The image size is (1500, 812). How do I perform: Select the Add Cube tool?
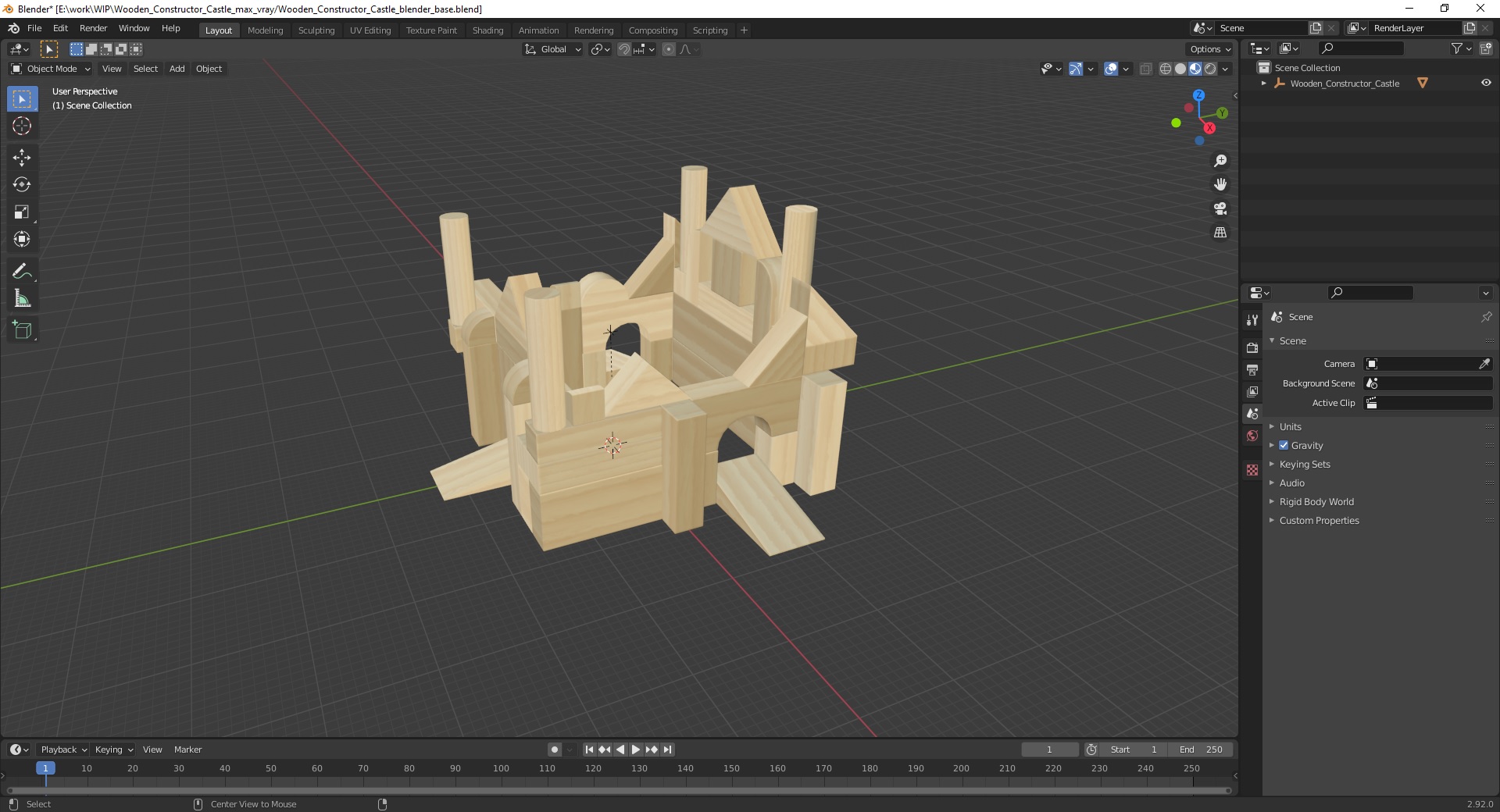[x=22, y=329]
